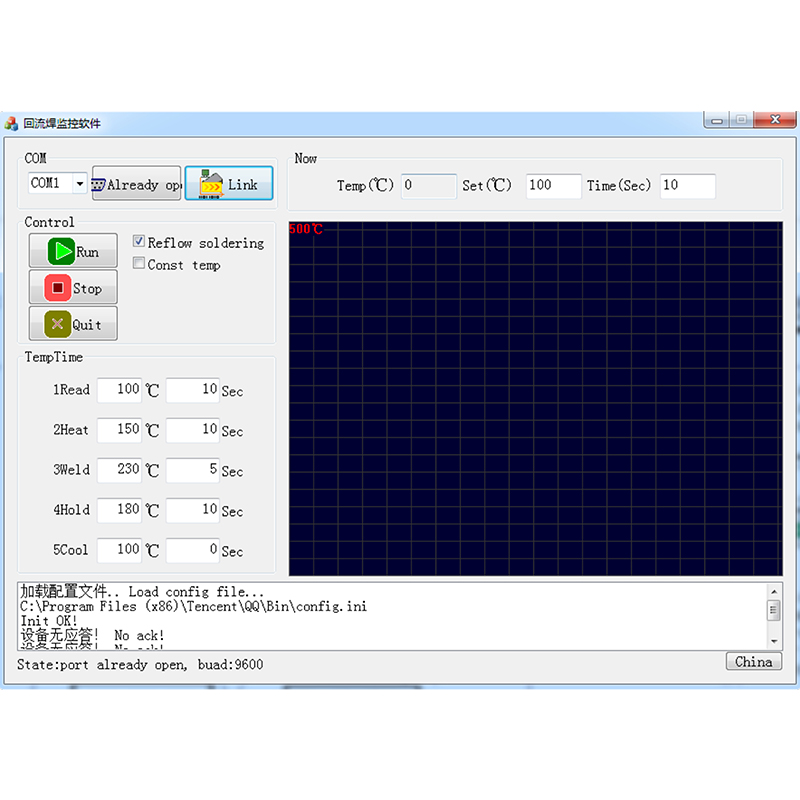Click the app icon in title bar
This screenshot has width=800, height=800.
(x=12, y=124)
